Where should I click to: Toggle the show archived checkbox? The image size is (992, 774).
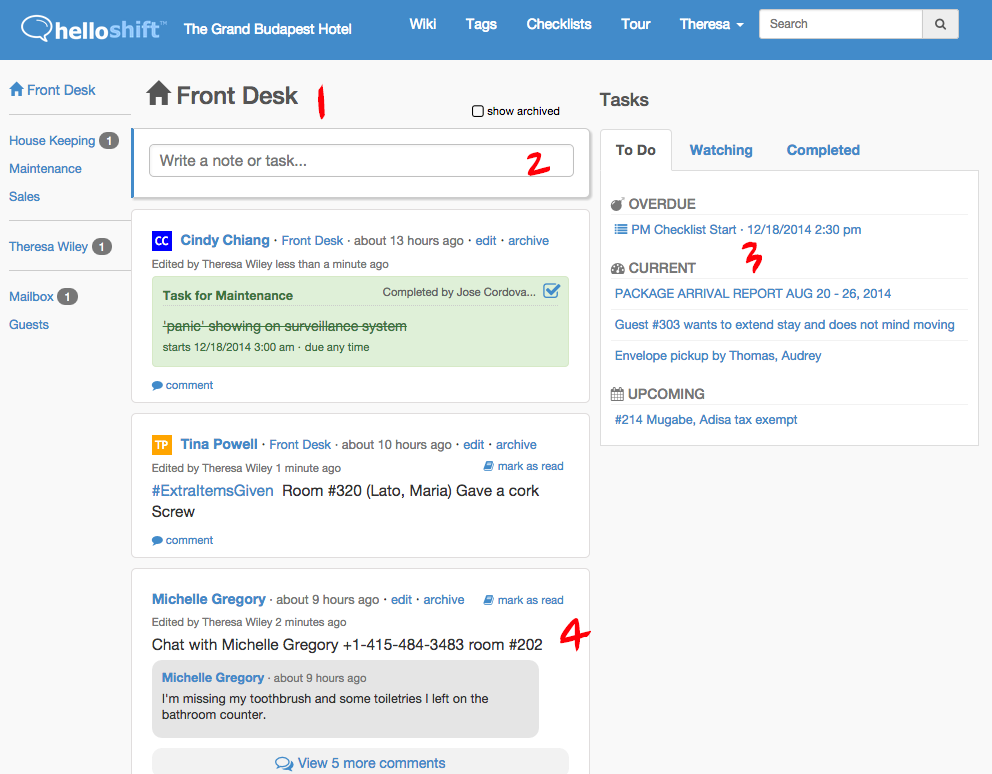pyautogui.click(x=478, y=111)
